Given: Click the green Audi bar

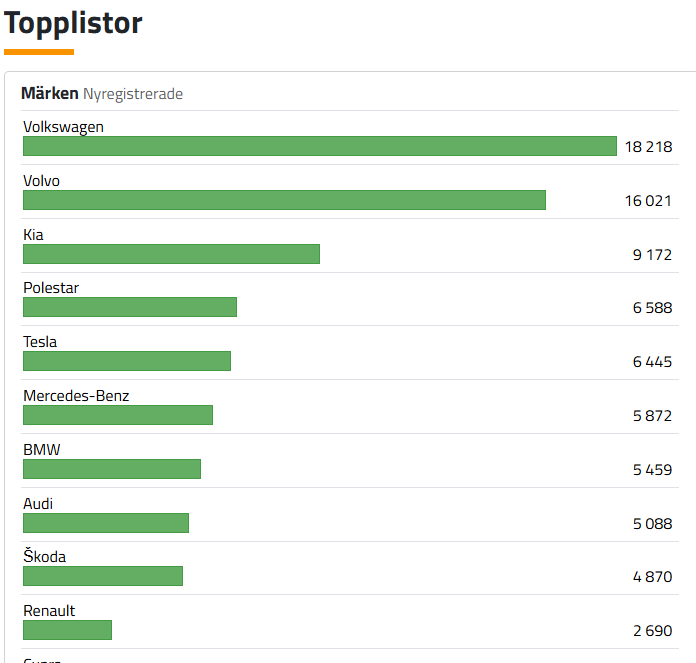Looking at the screenshot, I should tap(106, 523).
